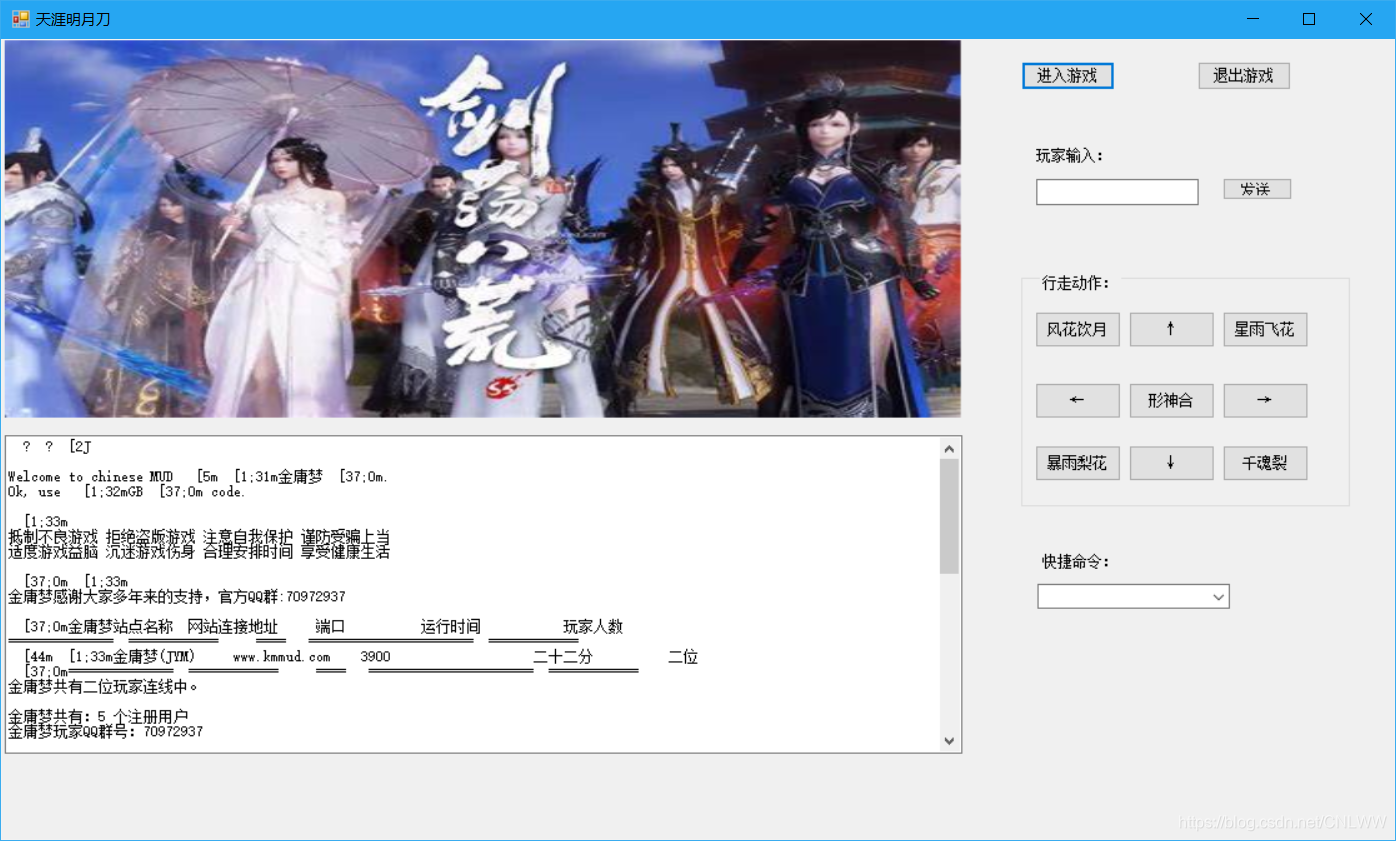
Task: Move left with the ← arrow button
Action: (1077, 401)
